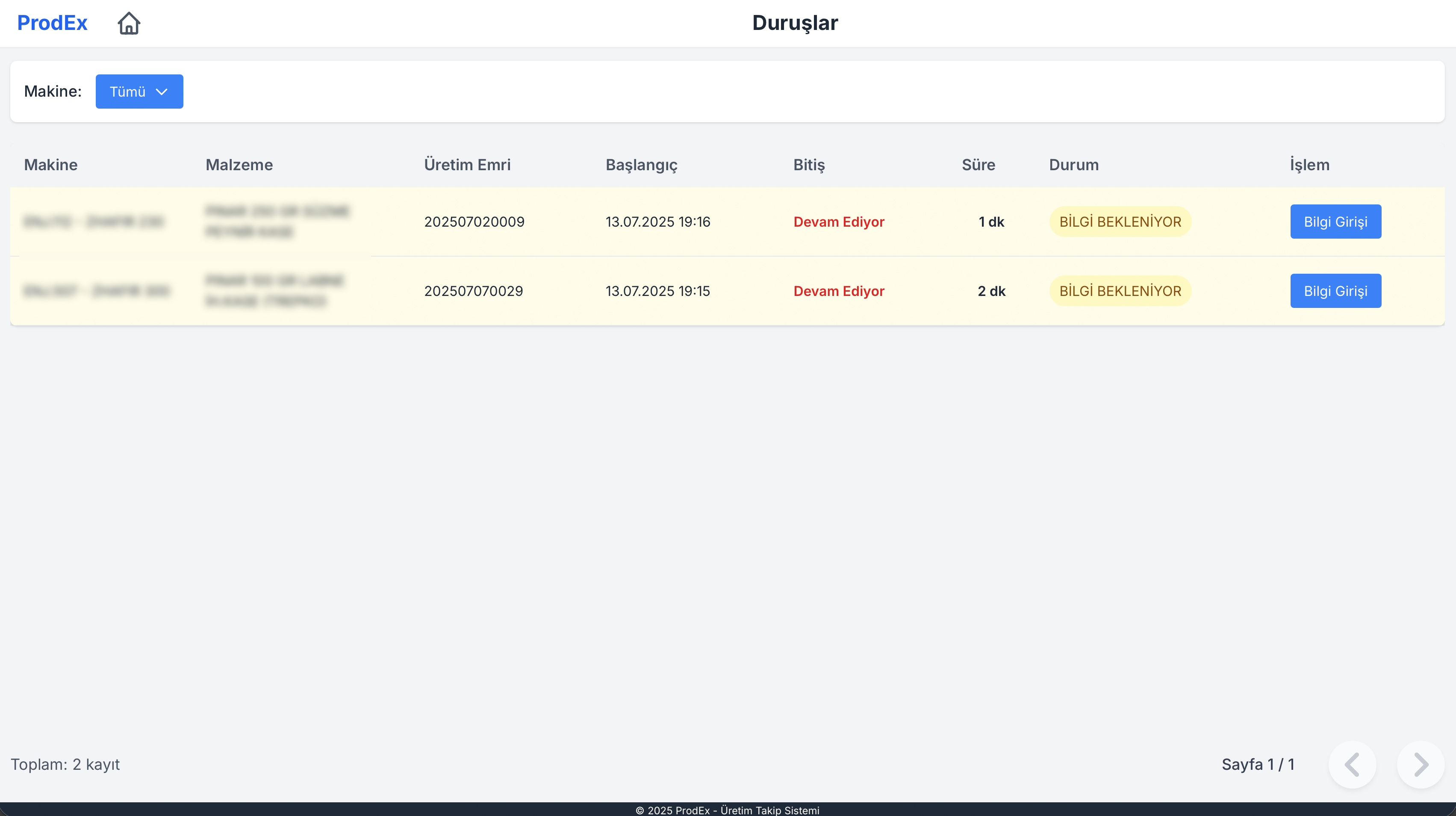Viewport: 1456px width, 816px height.
Task: Click the Duruşlar page title
Action: 795,23
